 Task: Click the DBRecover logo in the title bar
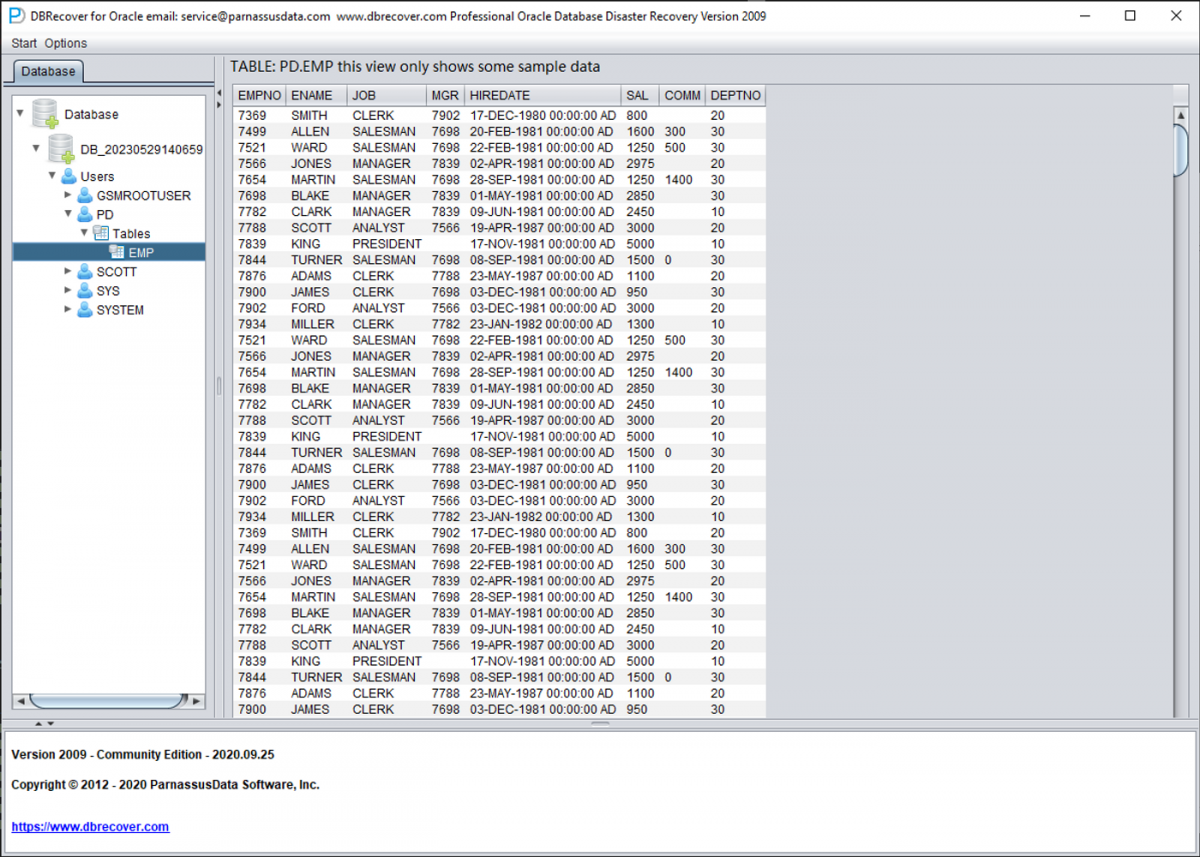coord(14,16)
